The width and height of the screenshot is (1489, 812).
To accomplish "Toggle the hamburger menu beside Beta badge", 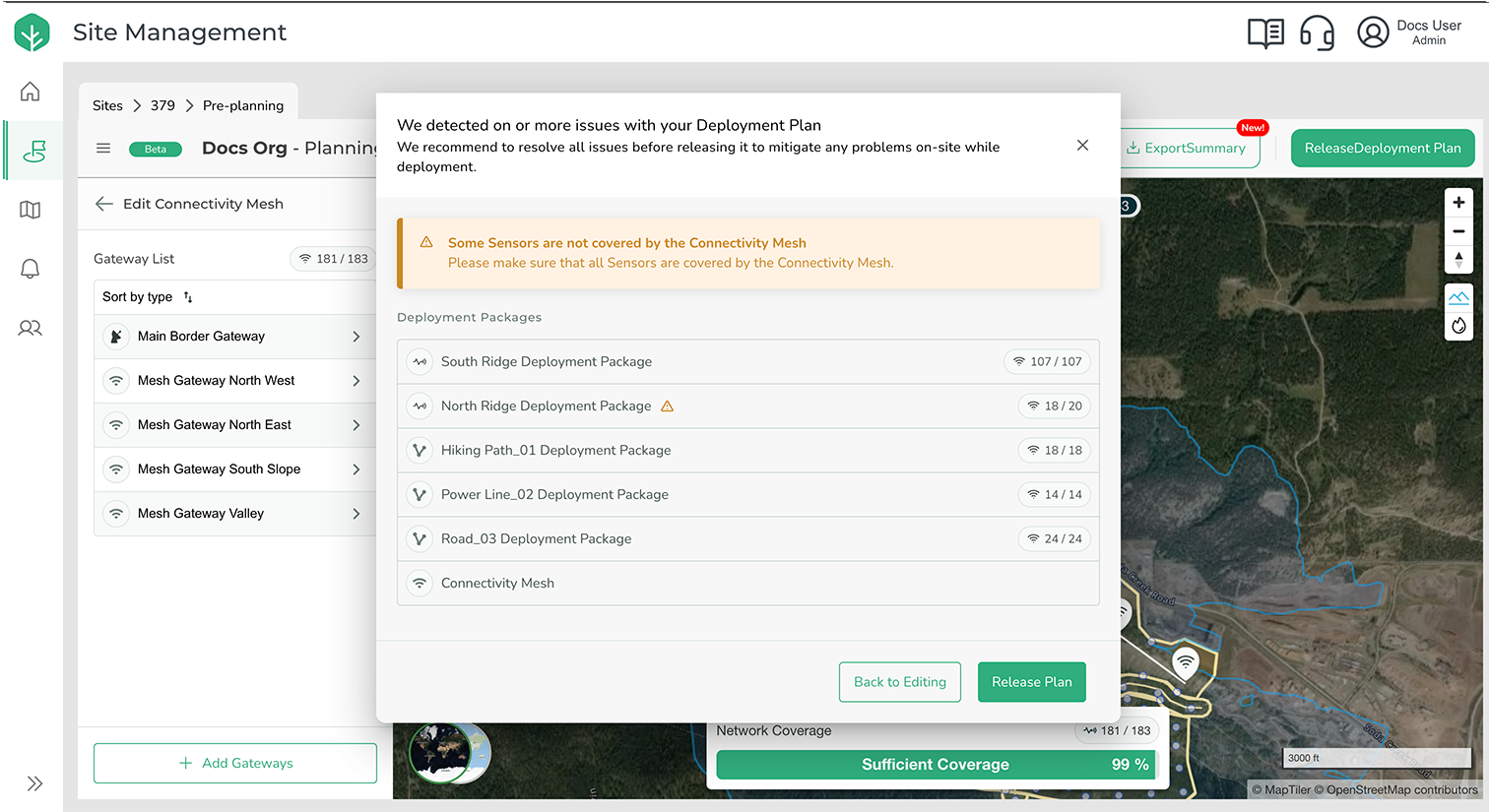I will point(103,149).
